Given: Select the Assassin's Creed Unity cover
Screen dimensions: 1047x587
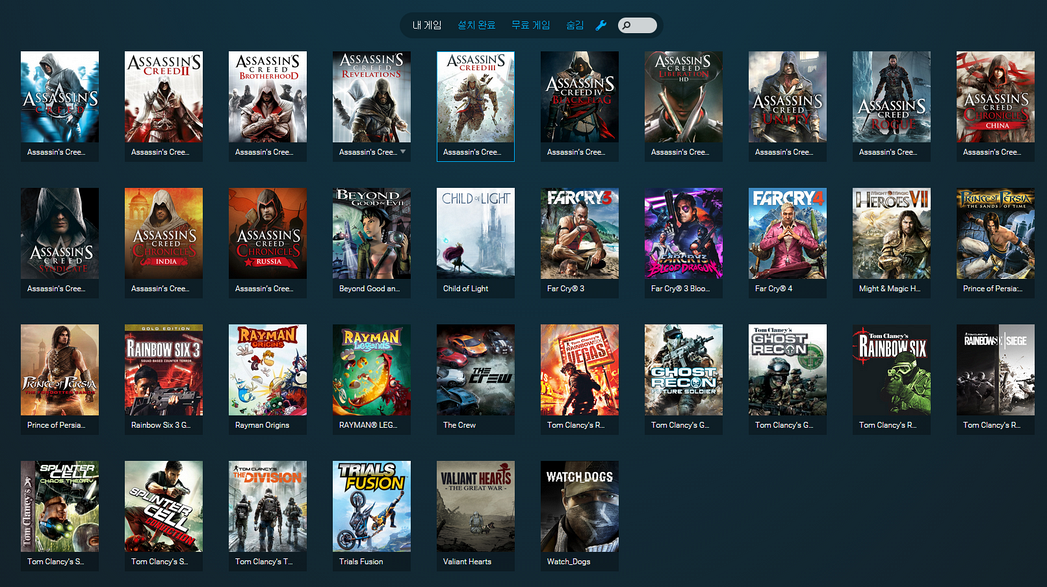Looking at the screenshot, I should (x=787, y=97).
